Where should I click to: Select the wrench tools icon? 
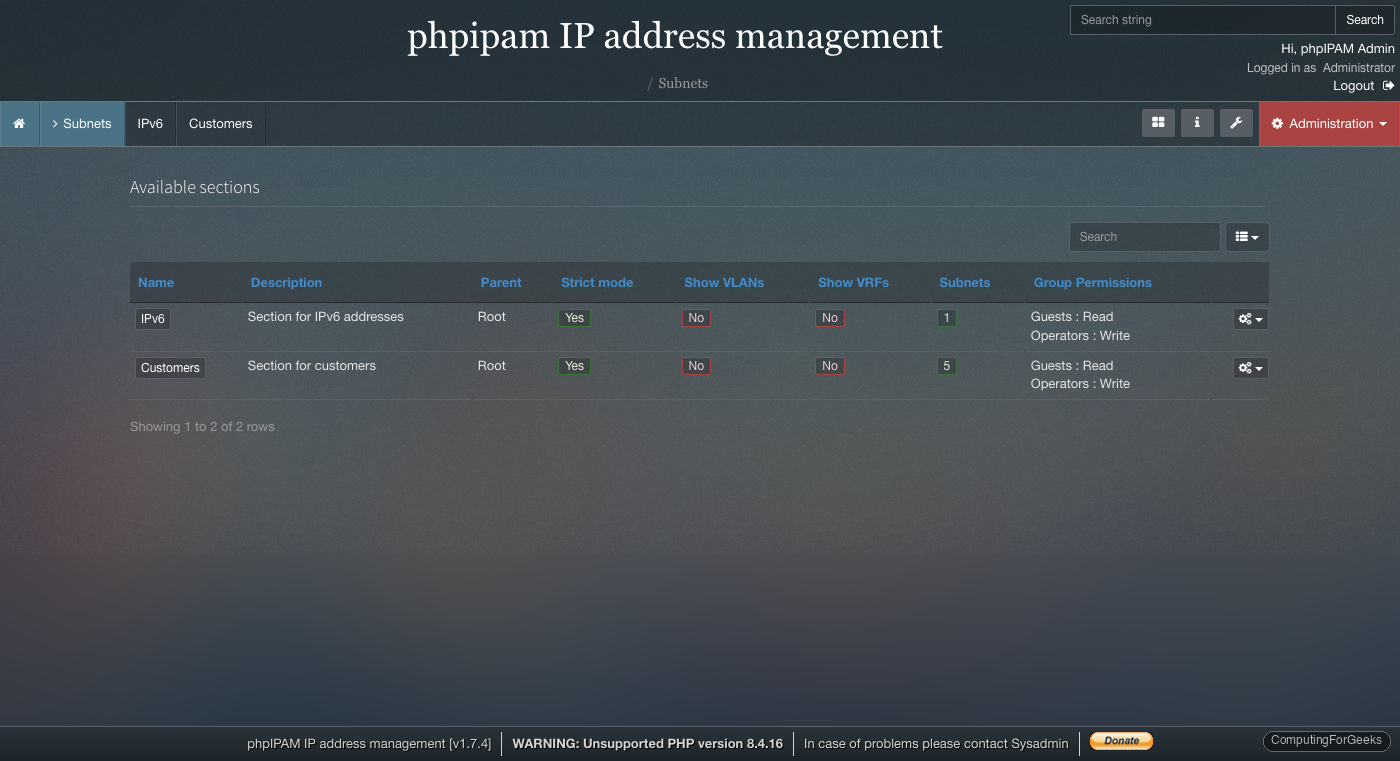1236,123
